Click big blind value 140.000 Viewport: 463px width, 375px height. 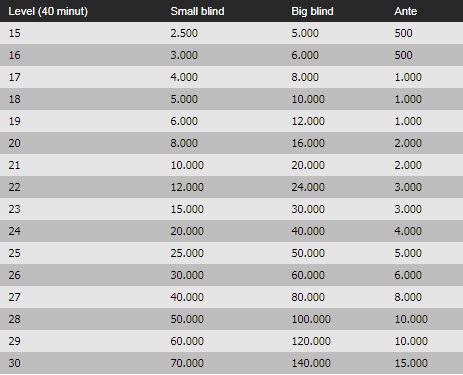pyautogui.click(x=311, y=363)
